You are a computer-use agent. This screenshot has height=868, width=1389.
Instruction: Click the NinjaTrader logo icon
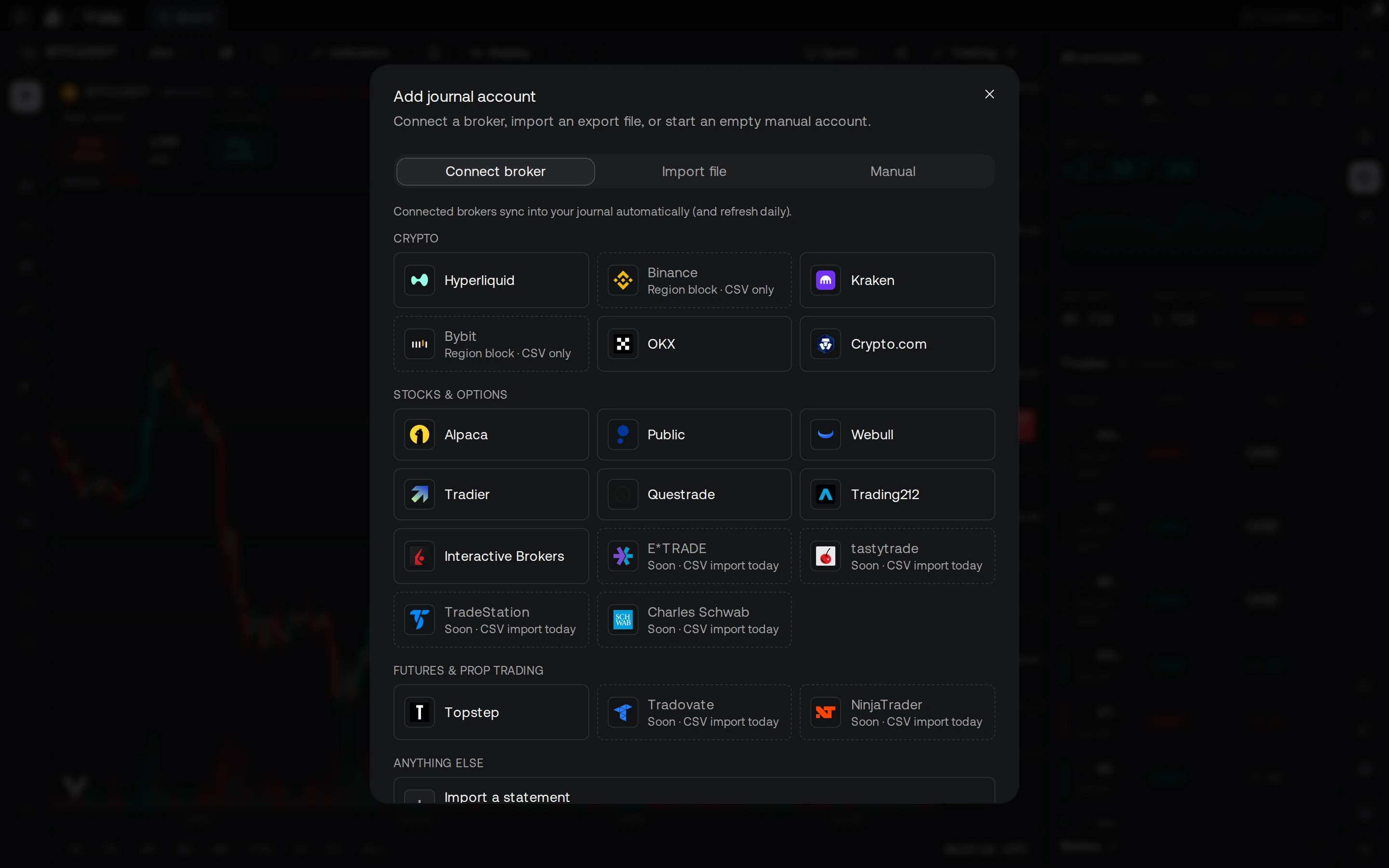click(x=825, y=712)
